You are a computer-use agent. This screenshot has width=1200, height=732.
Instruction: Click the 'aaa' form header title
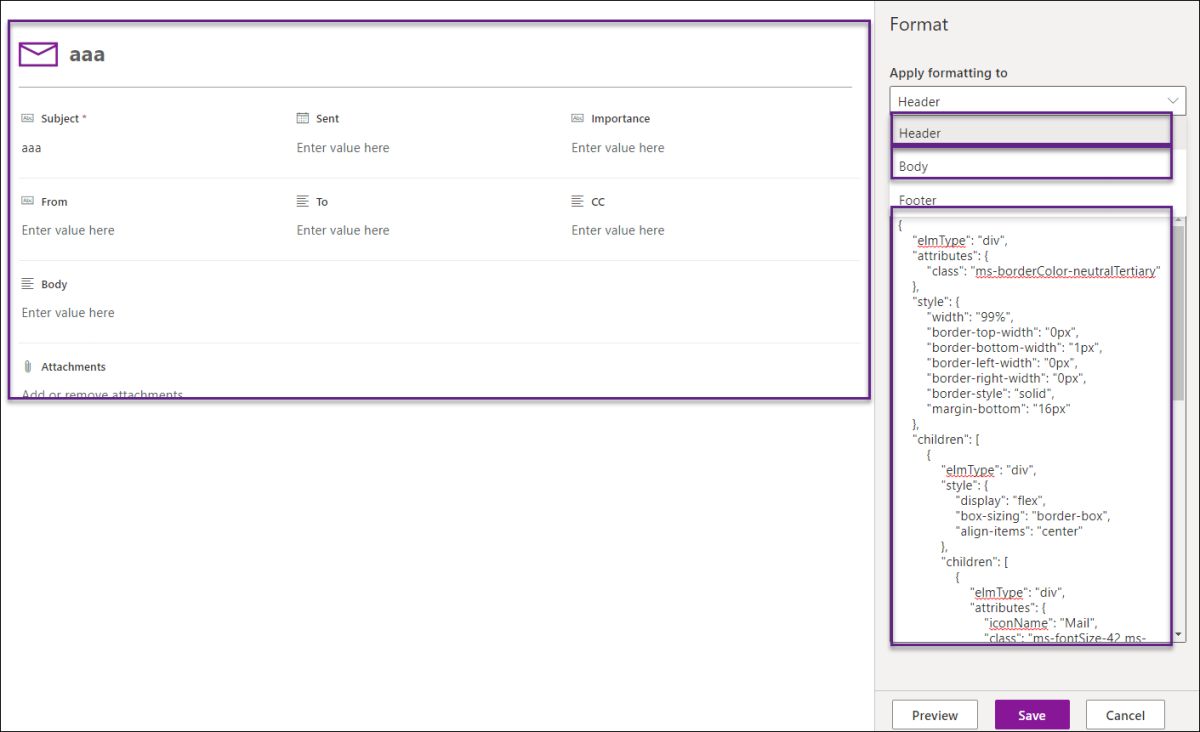click(87, 54)
